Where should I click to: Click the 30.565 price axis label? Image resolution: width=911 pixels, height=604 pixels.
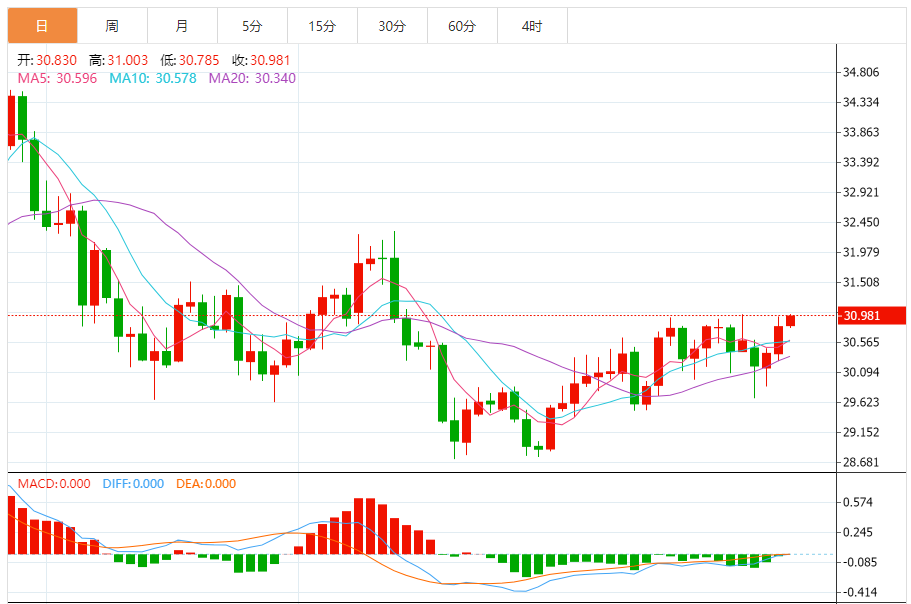pos(861,342)
